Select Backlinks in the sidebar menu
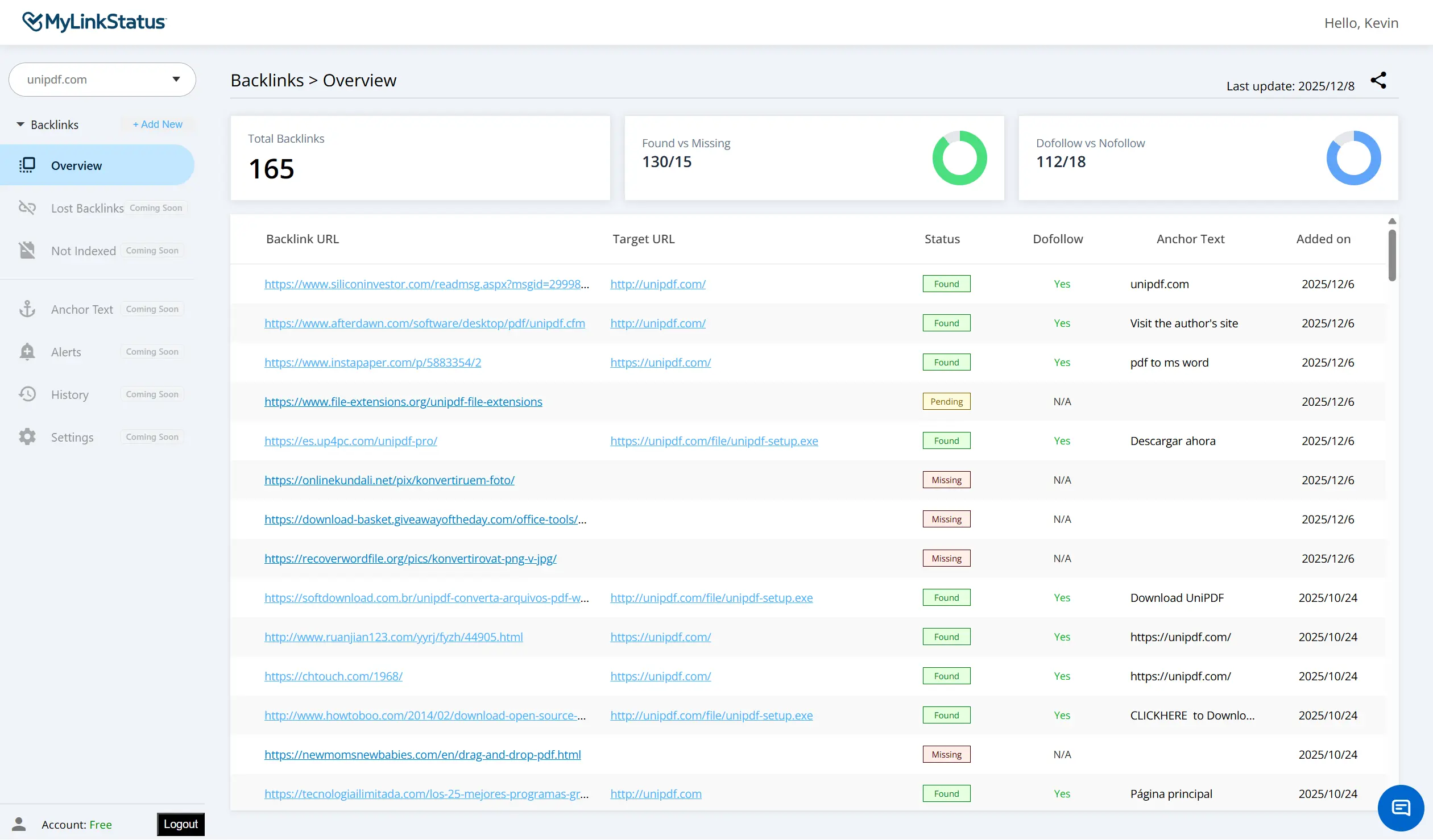This screenshot has height=840, width=1433. tap(55, 124)
